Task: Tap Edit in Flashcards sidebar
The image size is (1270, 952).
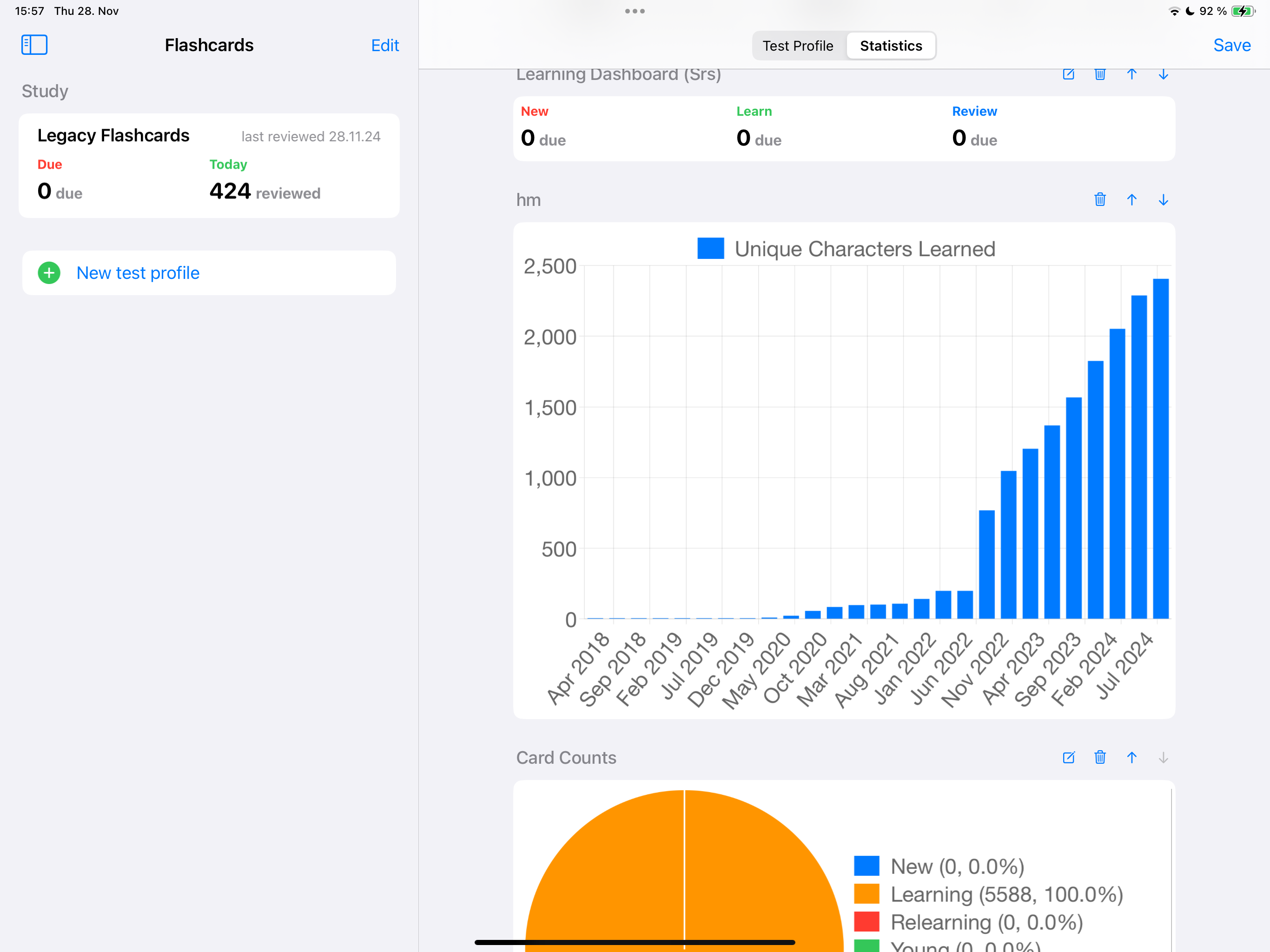Action: [385, 46]
